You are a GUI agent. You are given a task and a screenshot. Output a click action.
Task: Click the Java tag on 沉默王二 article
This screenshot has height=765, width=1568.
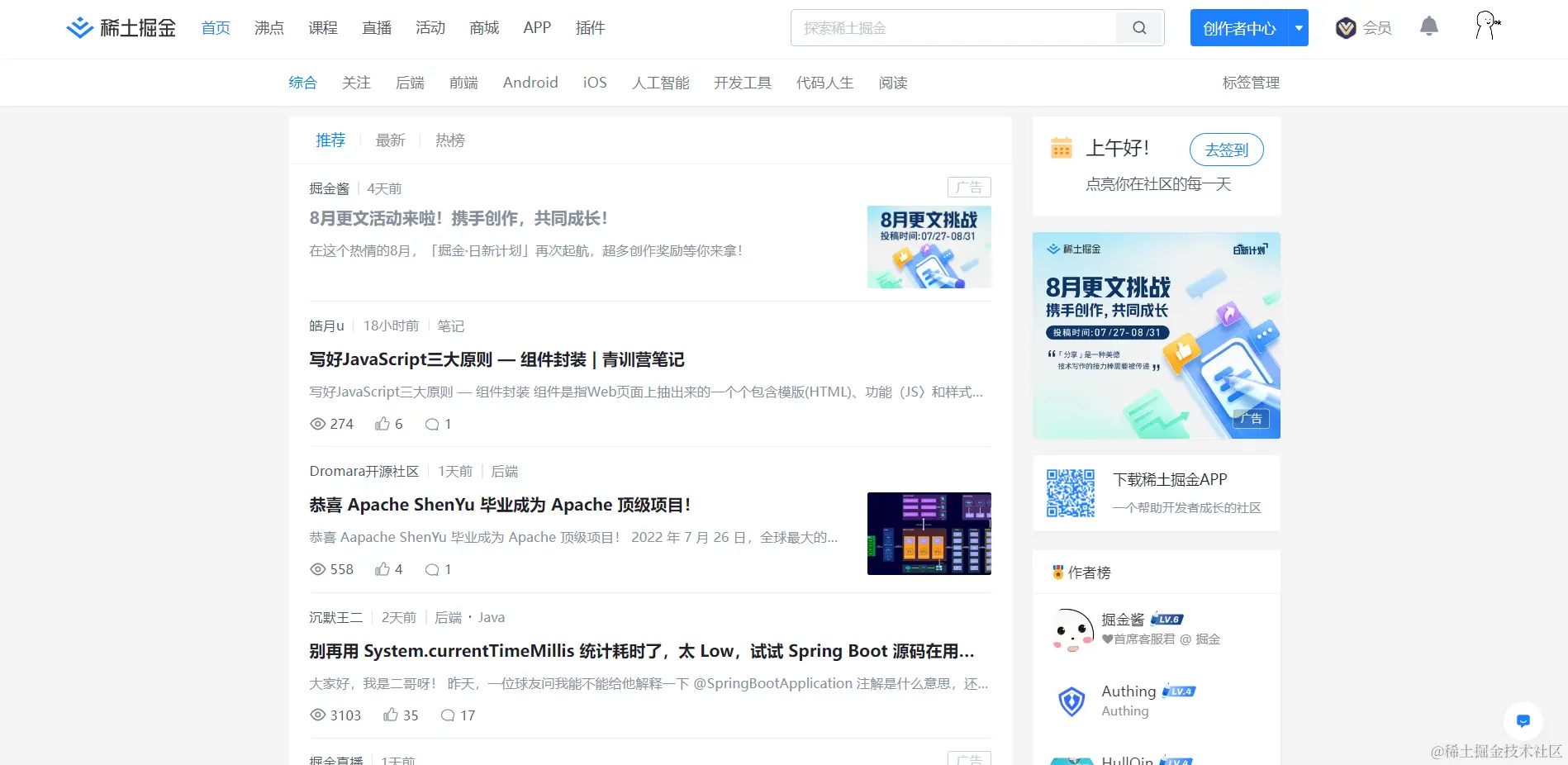(492, 617)
